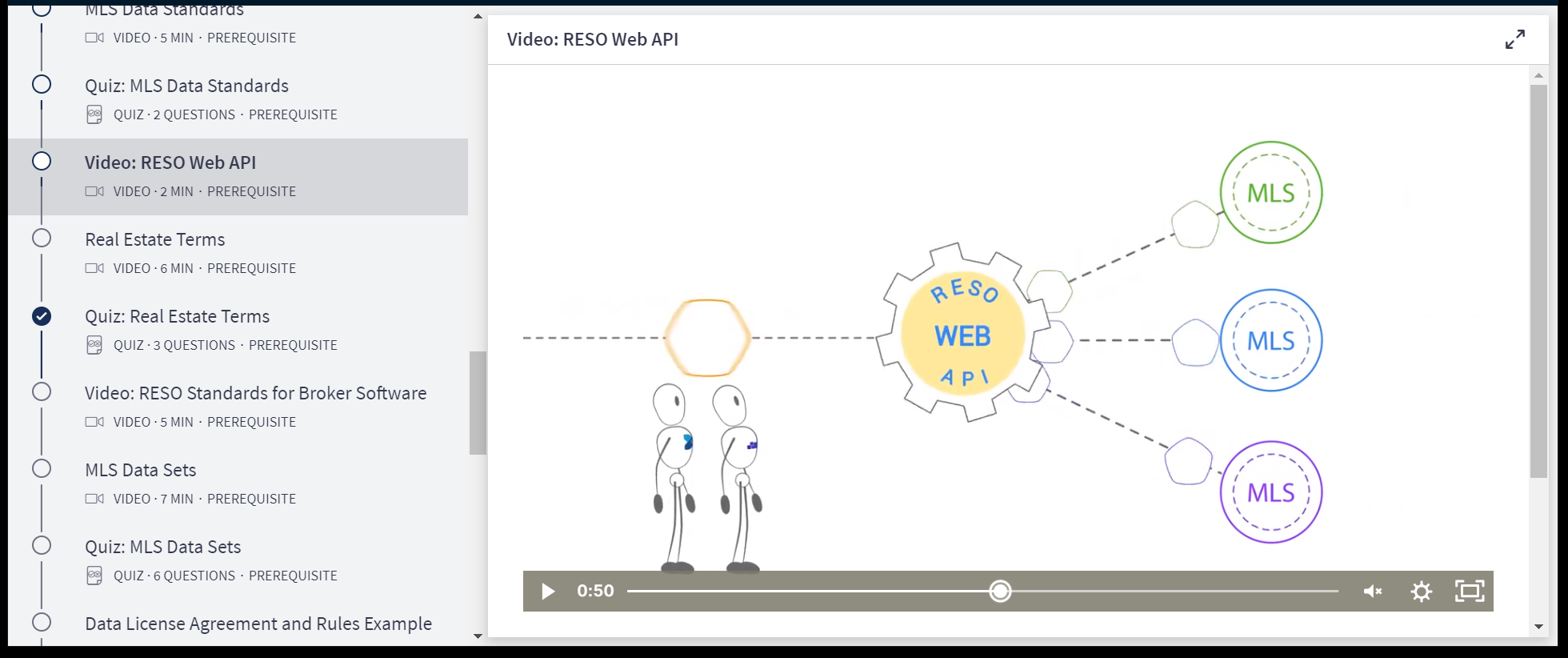Click content pane scroll down arrow
The height and width of the screenshot is (658, 1568).
point(1538,627)
